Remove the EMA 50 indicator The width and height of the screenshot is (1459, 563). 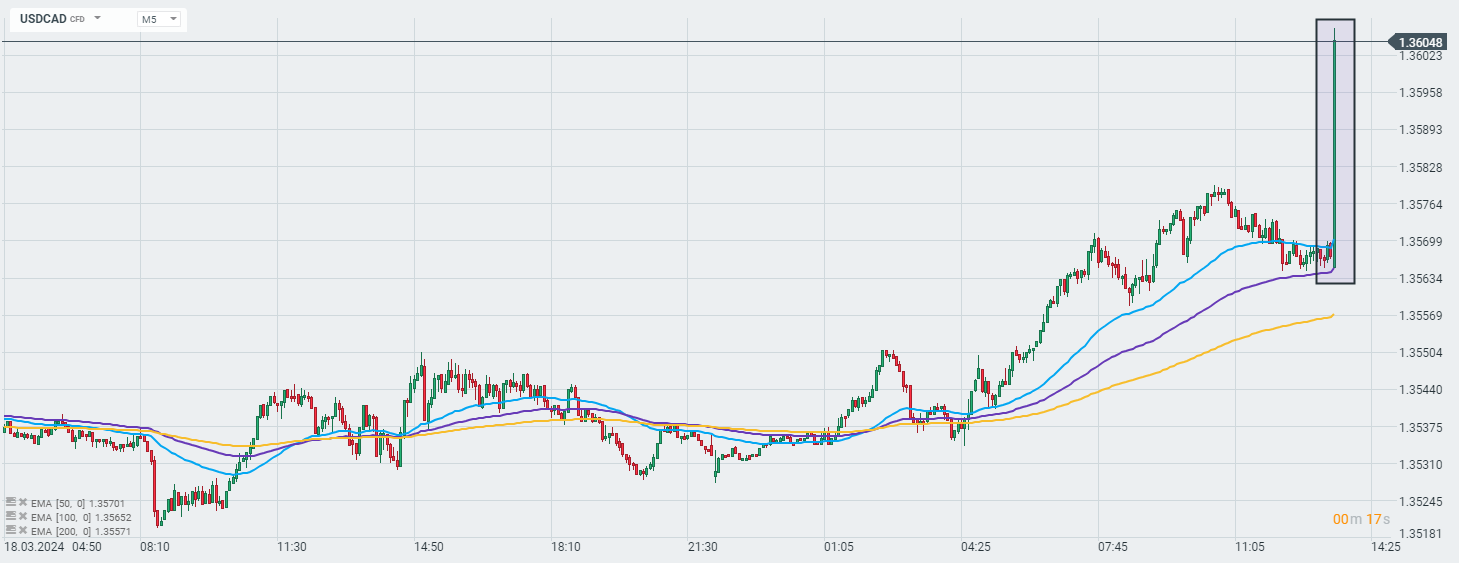click(23, 502)
